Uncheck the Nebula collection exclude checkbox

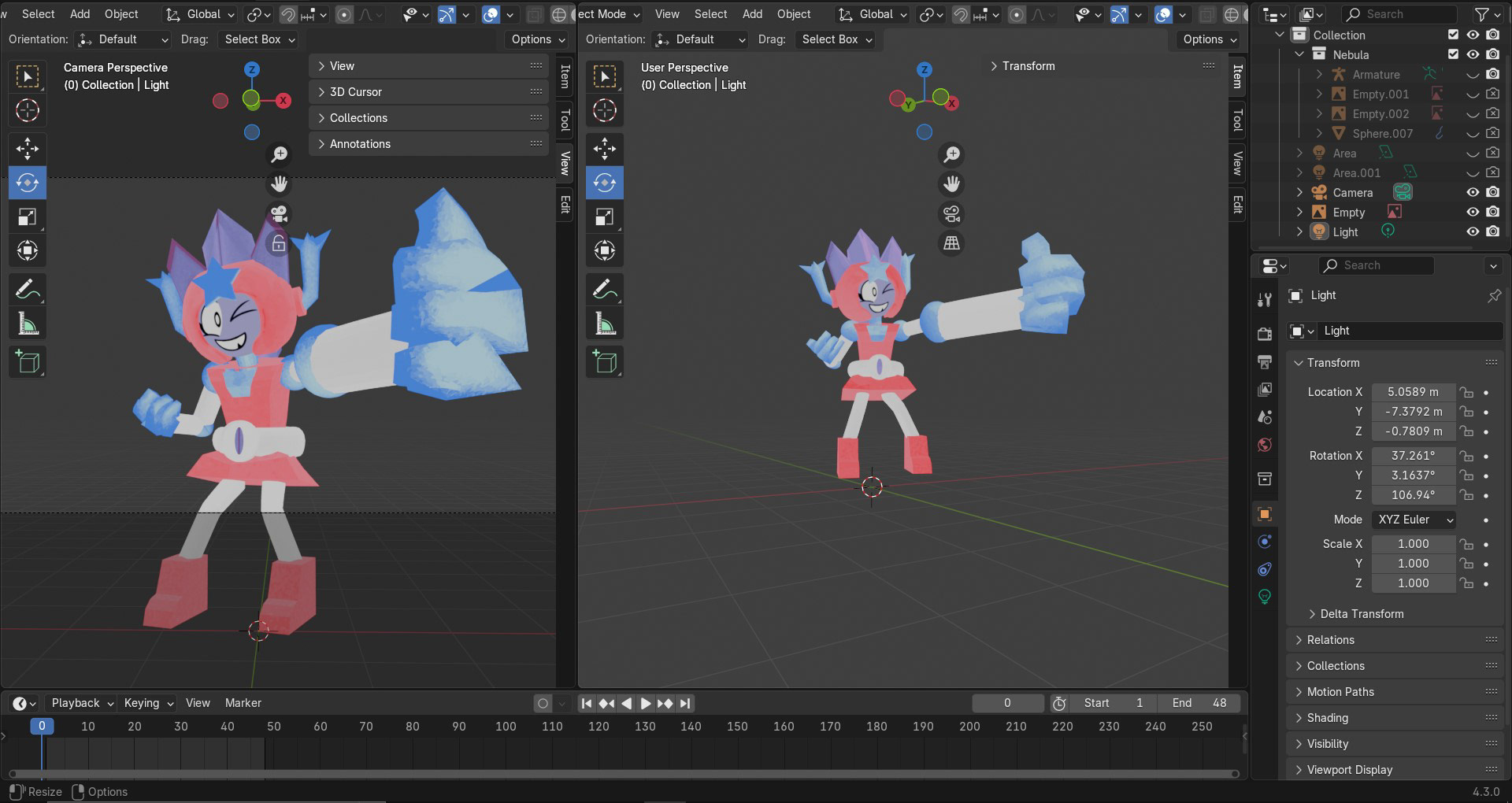[1453, 54]
